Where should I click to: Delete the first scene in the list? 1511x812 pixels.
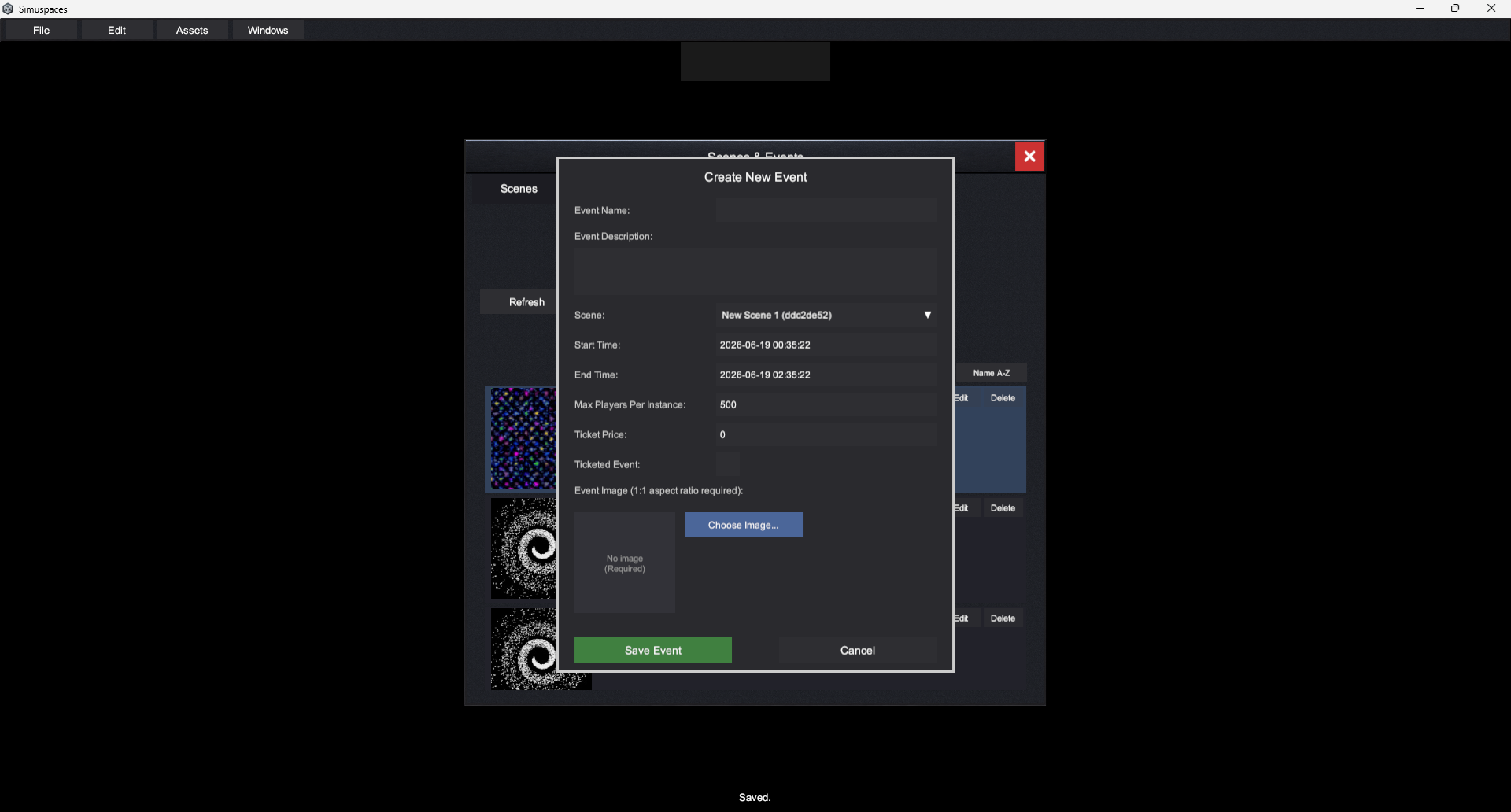coord(1003,398)
